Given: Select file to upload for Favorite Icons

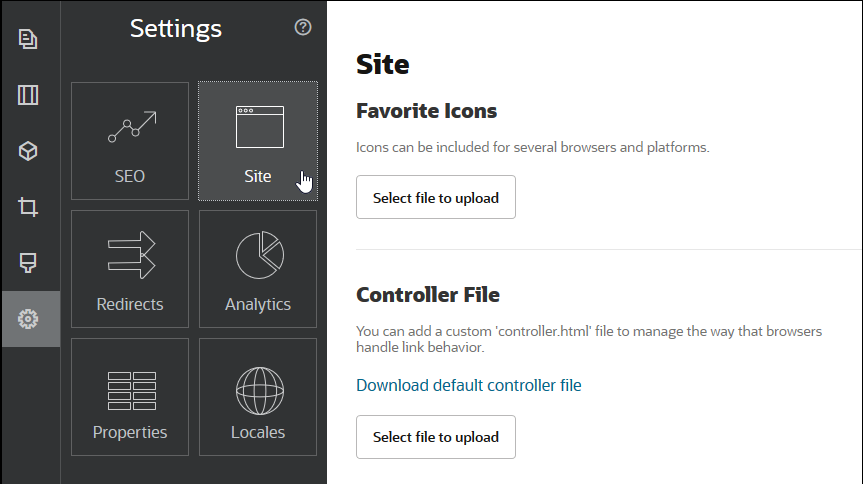Looking at the screenshot, I should [435, 198].
